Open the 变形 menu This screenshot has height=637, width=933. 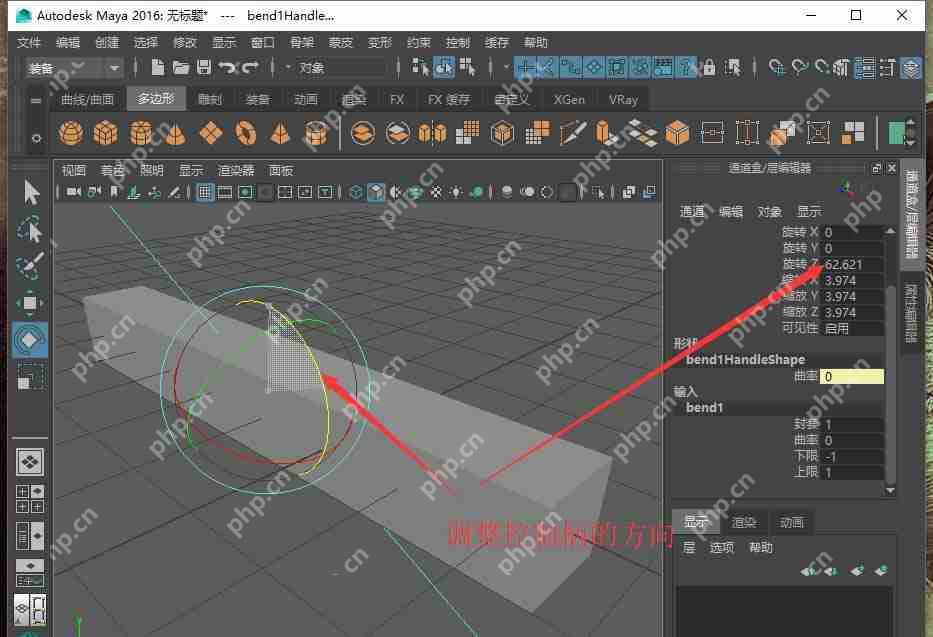[x=380, y=42]
